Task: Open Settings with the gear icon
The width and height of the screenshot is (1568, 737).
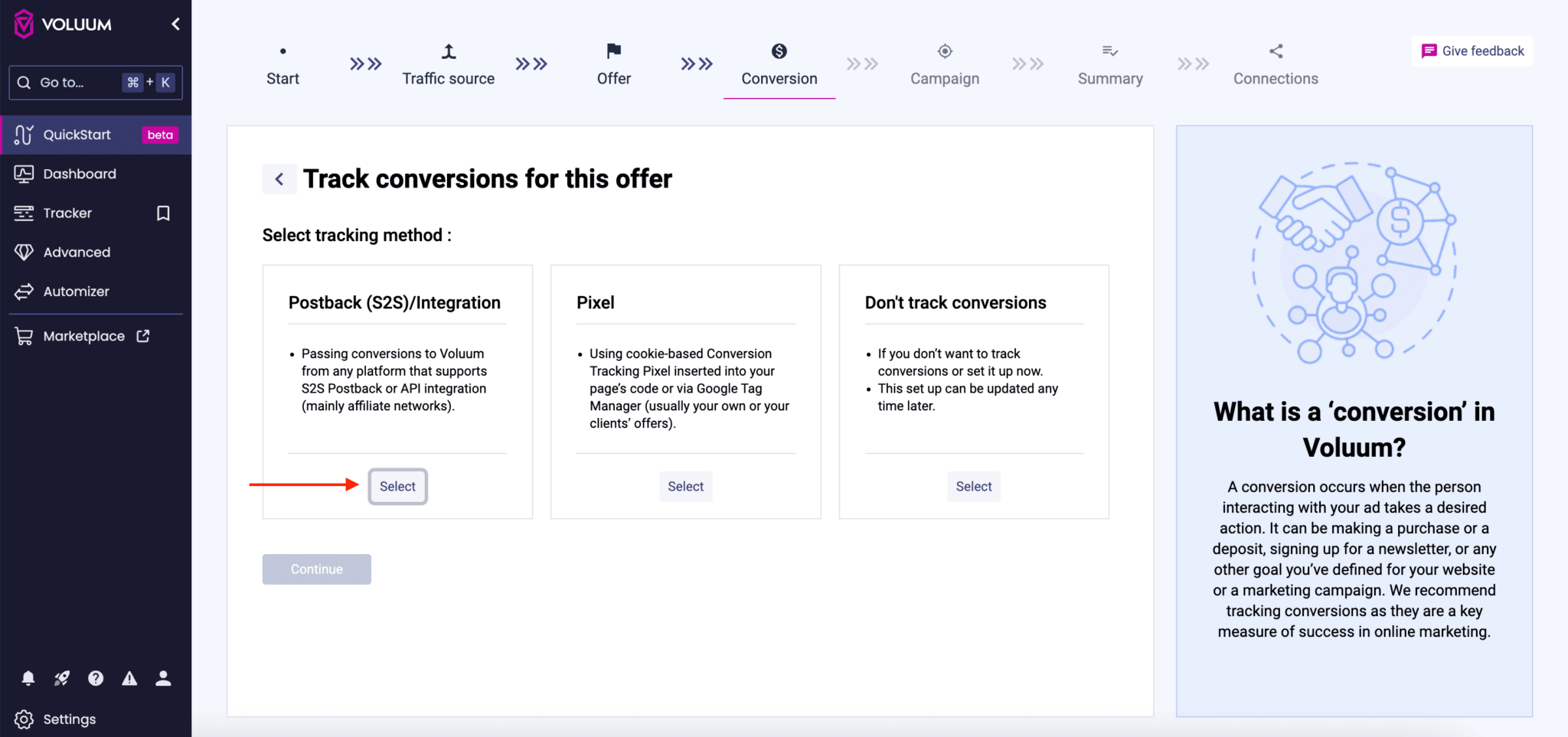Action: pos(23,719)
